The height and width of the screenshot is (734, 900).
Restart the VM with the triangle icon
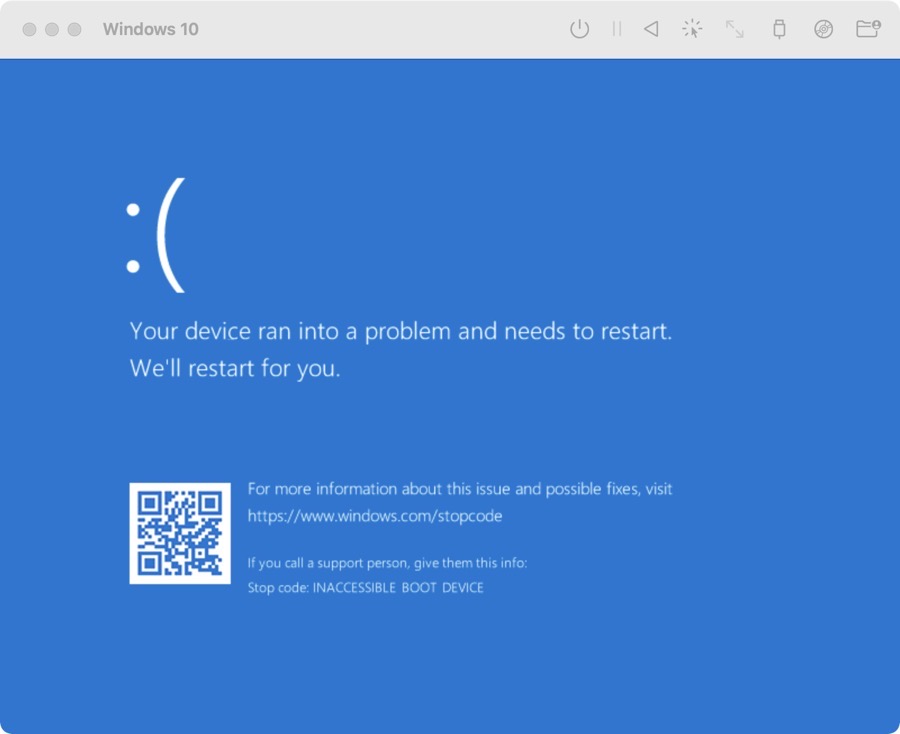click(651, 29)
